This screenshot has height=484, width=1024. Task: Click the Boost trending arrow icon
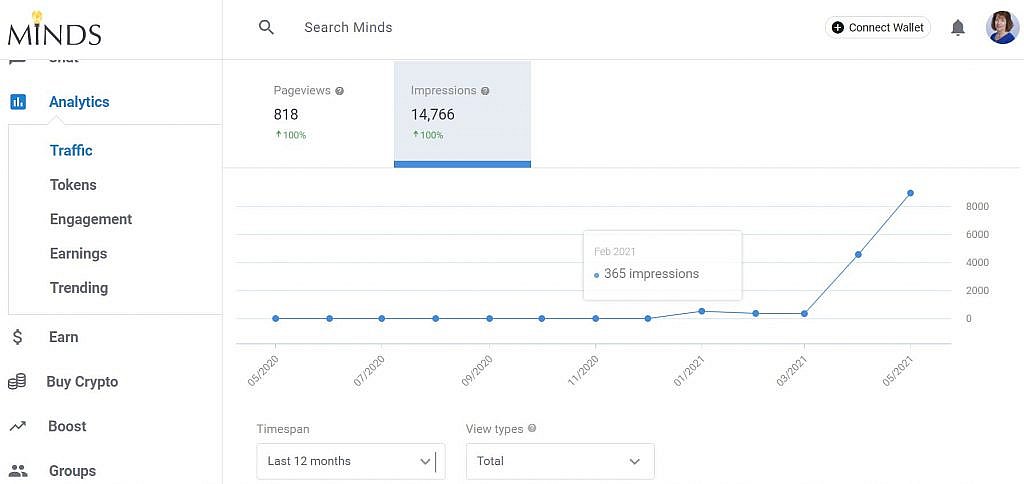(18, 427)
